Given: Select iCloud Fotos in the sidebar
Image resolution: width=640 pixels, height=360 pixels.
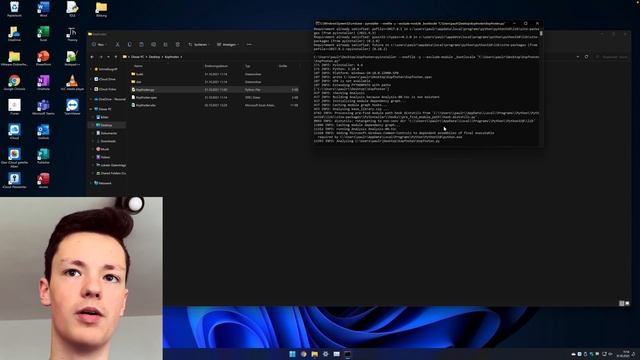Looking at the screenshot, I should coord(105,89).
